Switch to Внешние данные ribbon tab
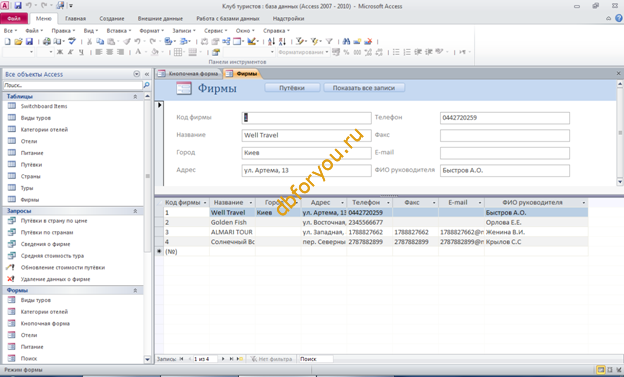The image size is (624, 377). [x=160, y=19]
